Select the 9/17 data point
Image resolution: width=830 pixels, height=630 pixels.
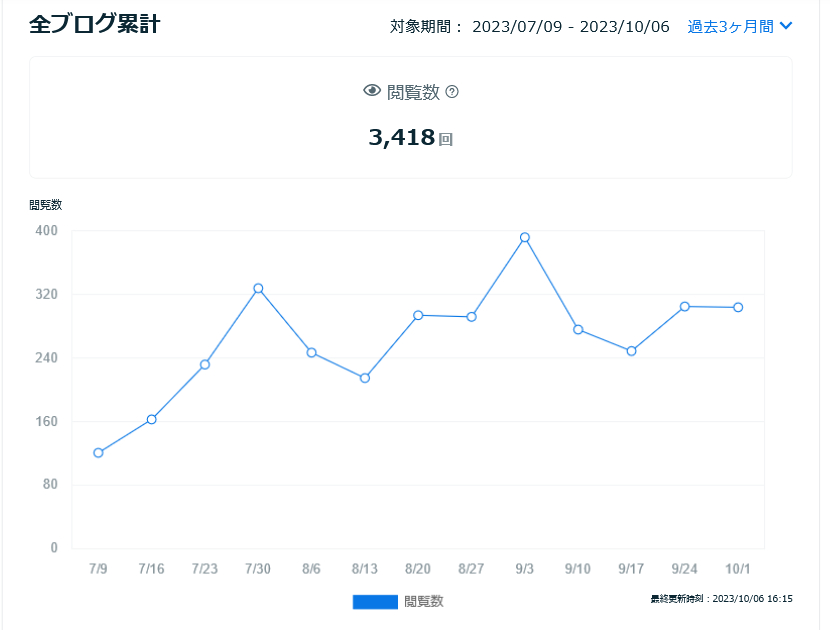[x=630, y=352]
